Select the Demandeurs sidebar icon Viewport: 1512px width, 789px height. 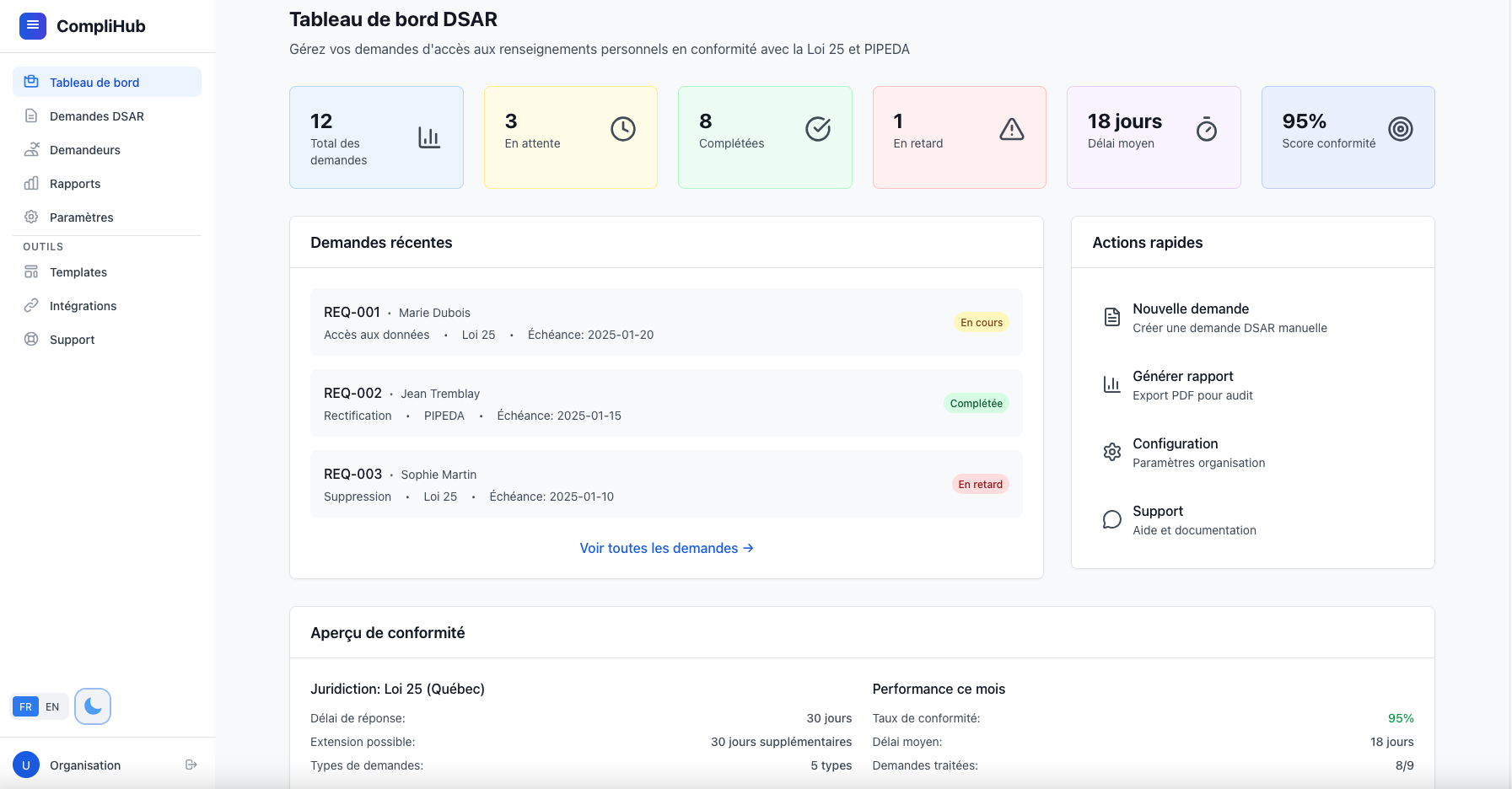pyautogui.click(x=31, y=149)
